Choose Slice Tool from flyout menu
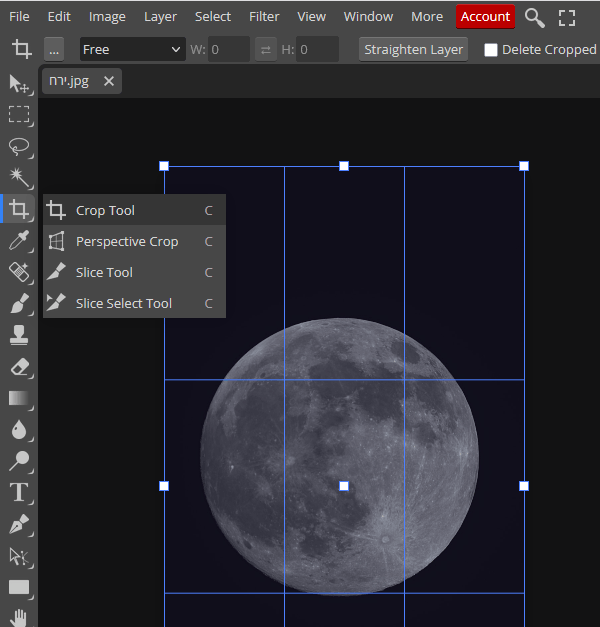 point(134,272)
